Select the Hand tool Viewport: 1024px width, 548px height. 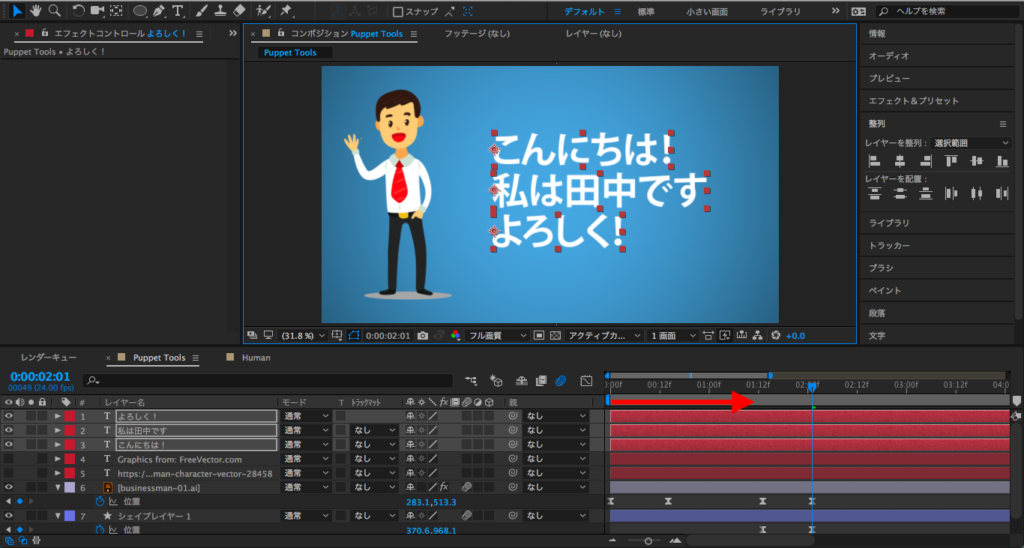[36, 11]
